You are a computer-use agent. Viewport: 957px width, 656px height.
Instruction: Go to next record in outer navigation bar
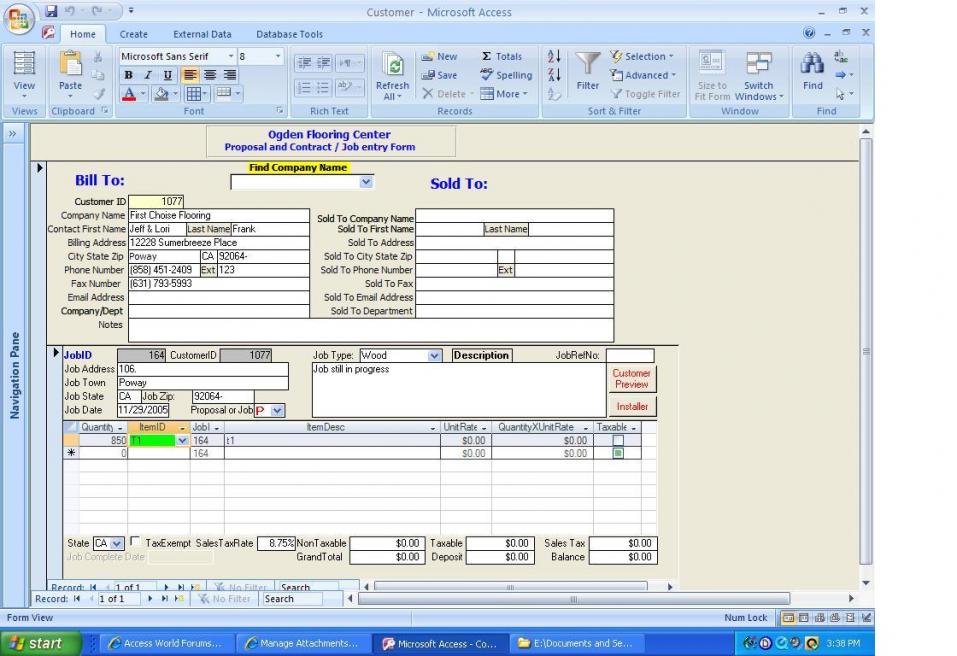[x=150, y=599]
